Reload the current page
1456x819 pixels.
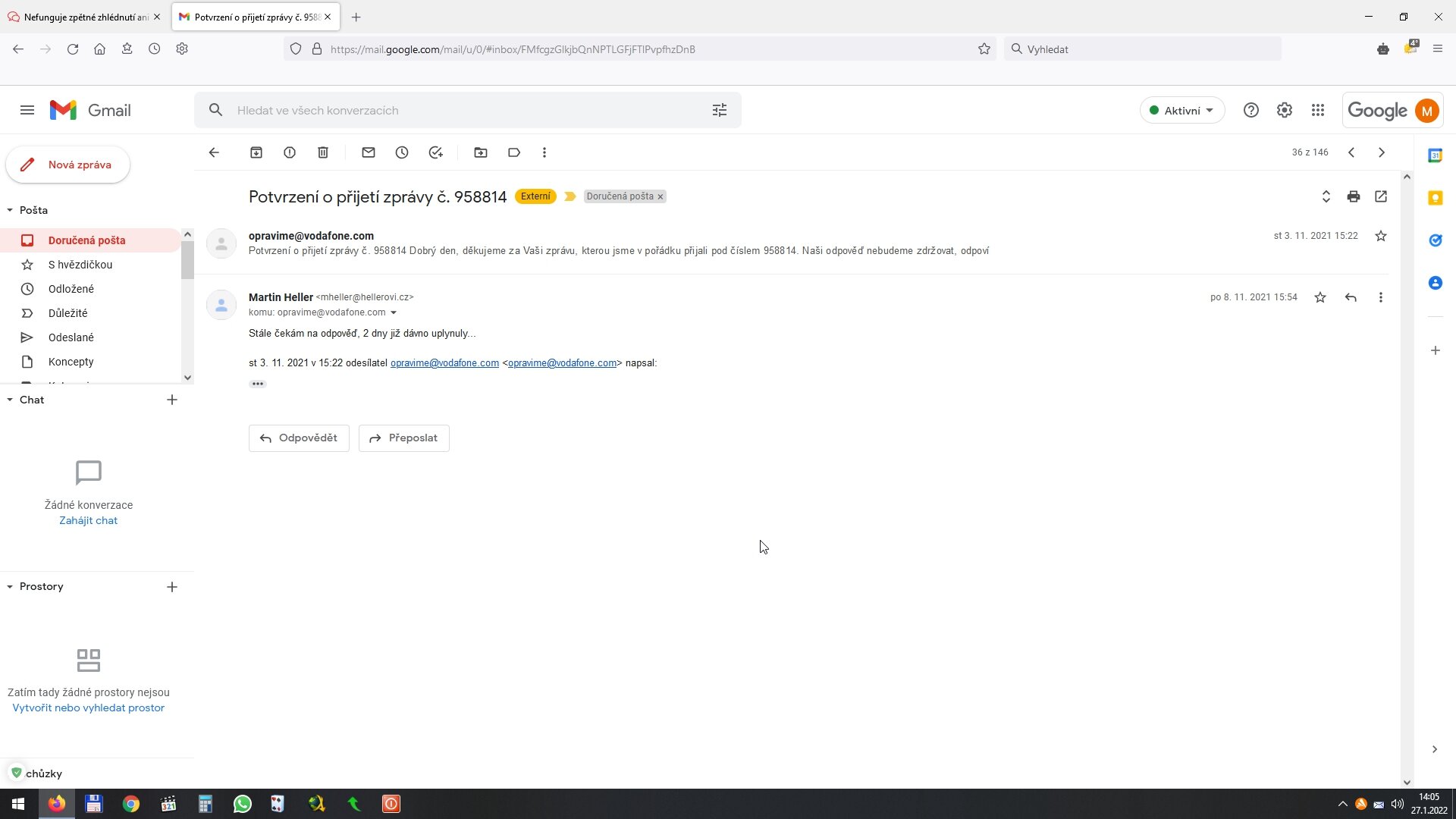tap(72, 49)
